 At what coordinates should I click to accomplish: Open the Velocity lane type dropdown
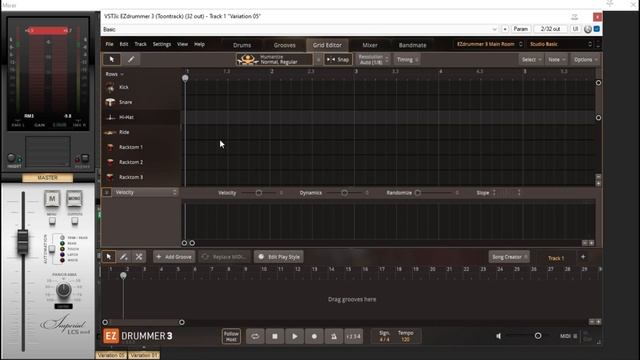146,192
